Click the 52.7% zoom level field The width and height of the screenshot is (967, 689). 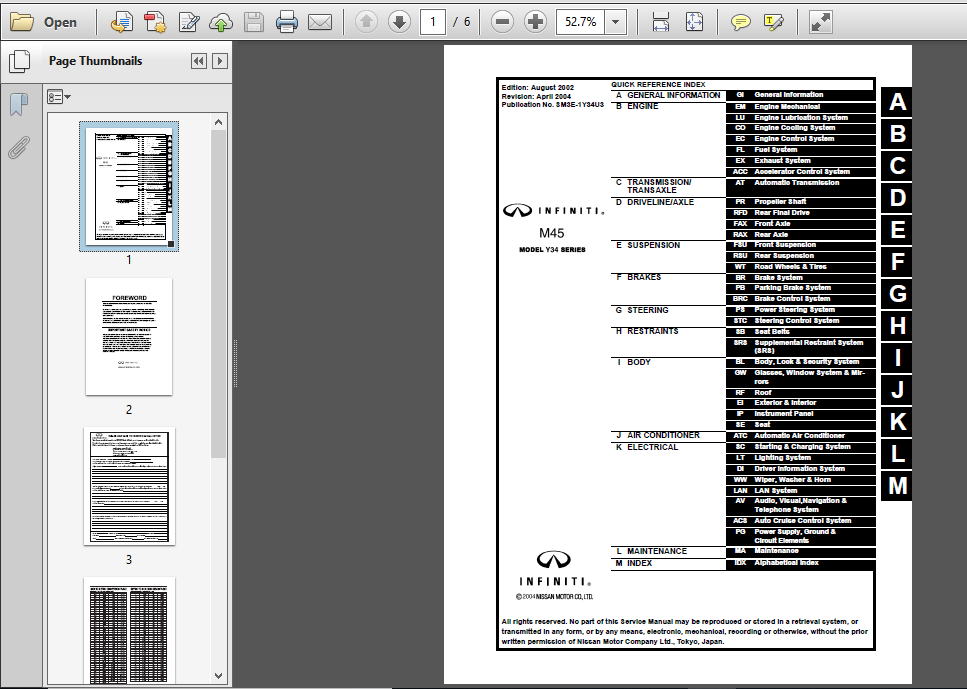pyautogui.click(x=580, y=22)
